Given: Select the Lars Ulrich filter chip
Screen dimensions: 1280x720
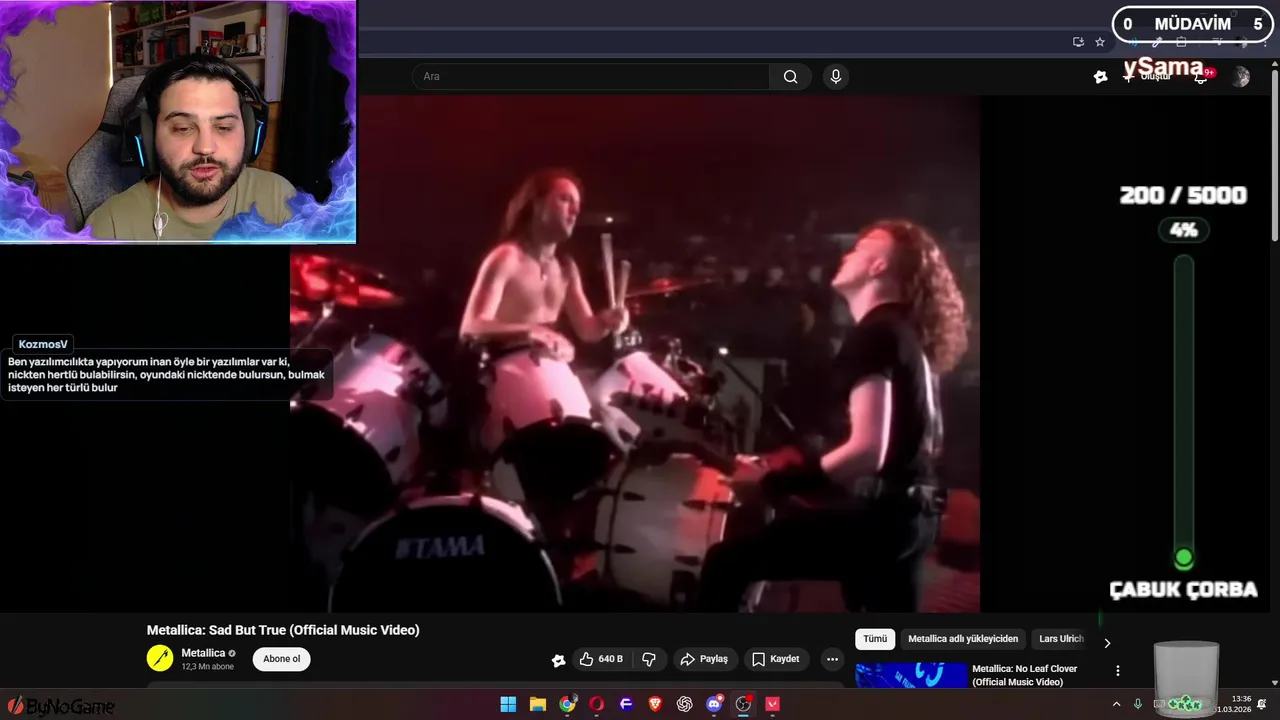Looking at the screenshot, I should [x=1061, y=639].
